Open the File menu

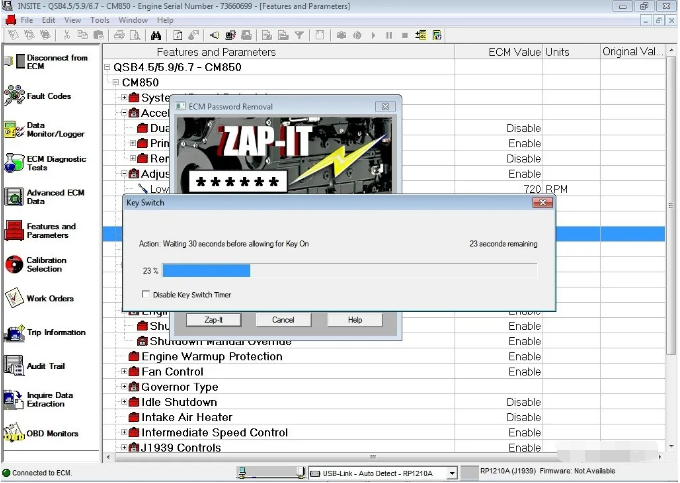tap(27, 20)
